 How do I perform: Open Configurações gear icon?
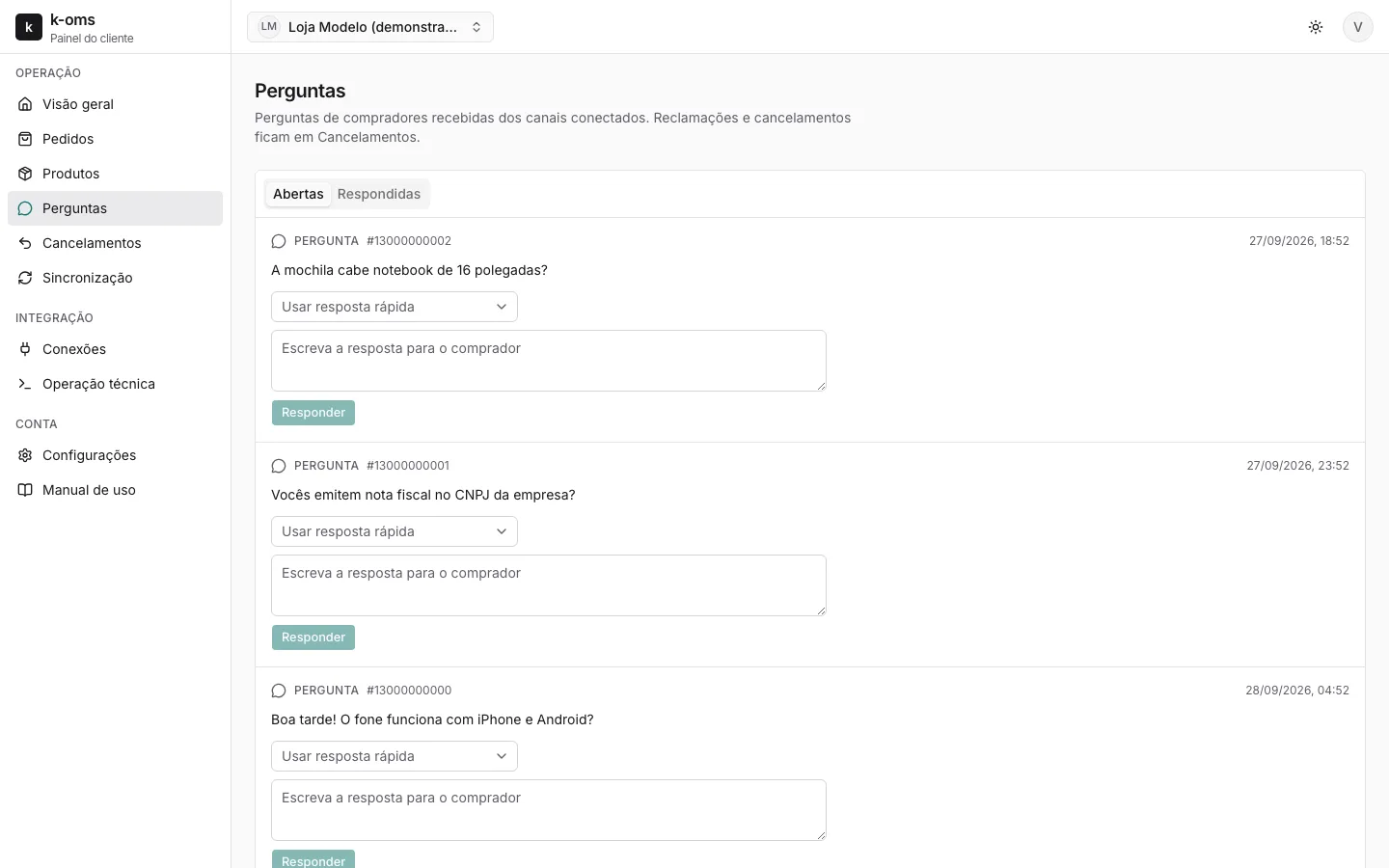click(x=25, y=455)
